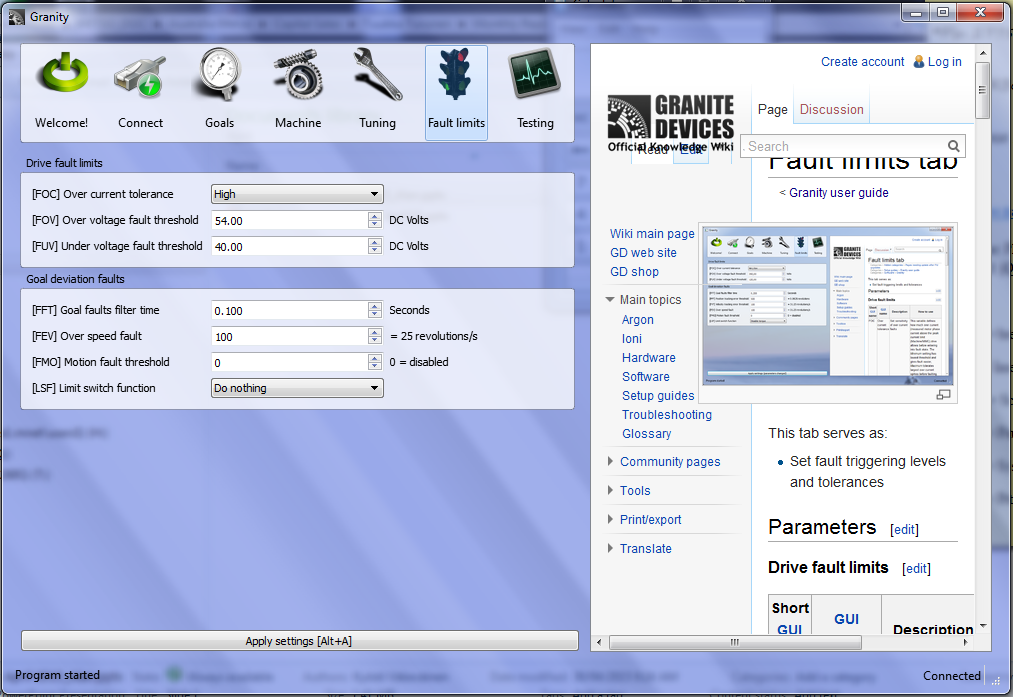This screenshot has width=1013, height=697.
Task: Open the Troubleshooting link
Action: coord(667,415)
